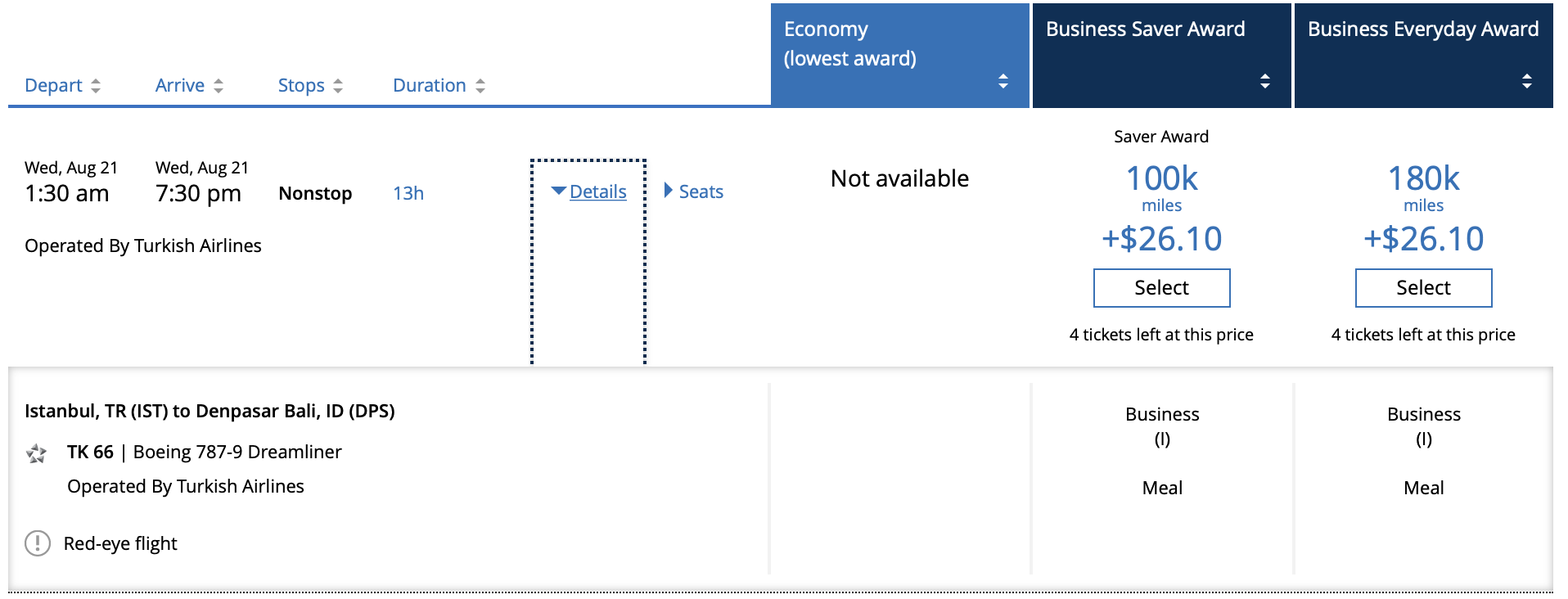The height and width of the screenshot is (599, 1568).
Task: Sort by Stops column arrows
Action: point(338,86)
